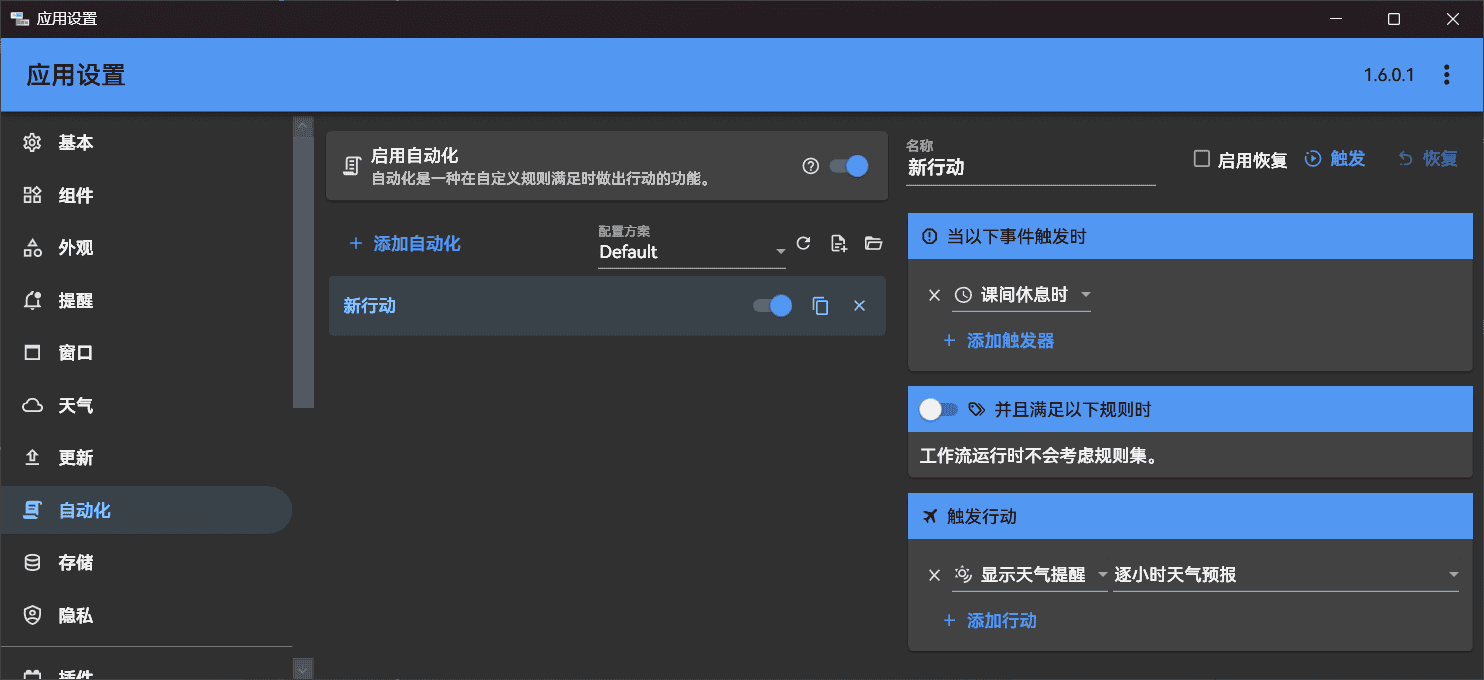Select the 提醒 notifications settings icon
Image resolution: width=1484 pixels, height=680 pixels.
coord(31,300)
